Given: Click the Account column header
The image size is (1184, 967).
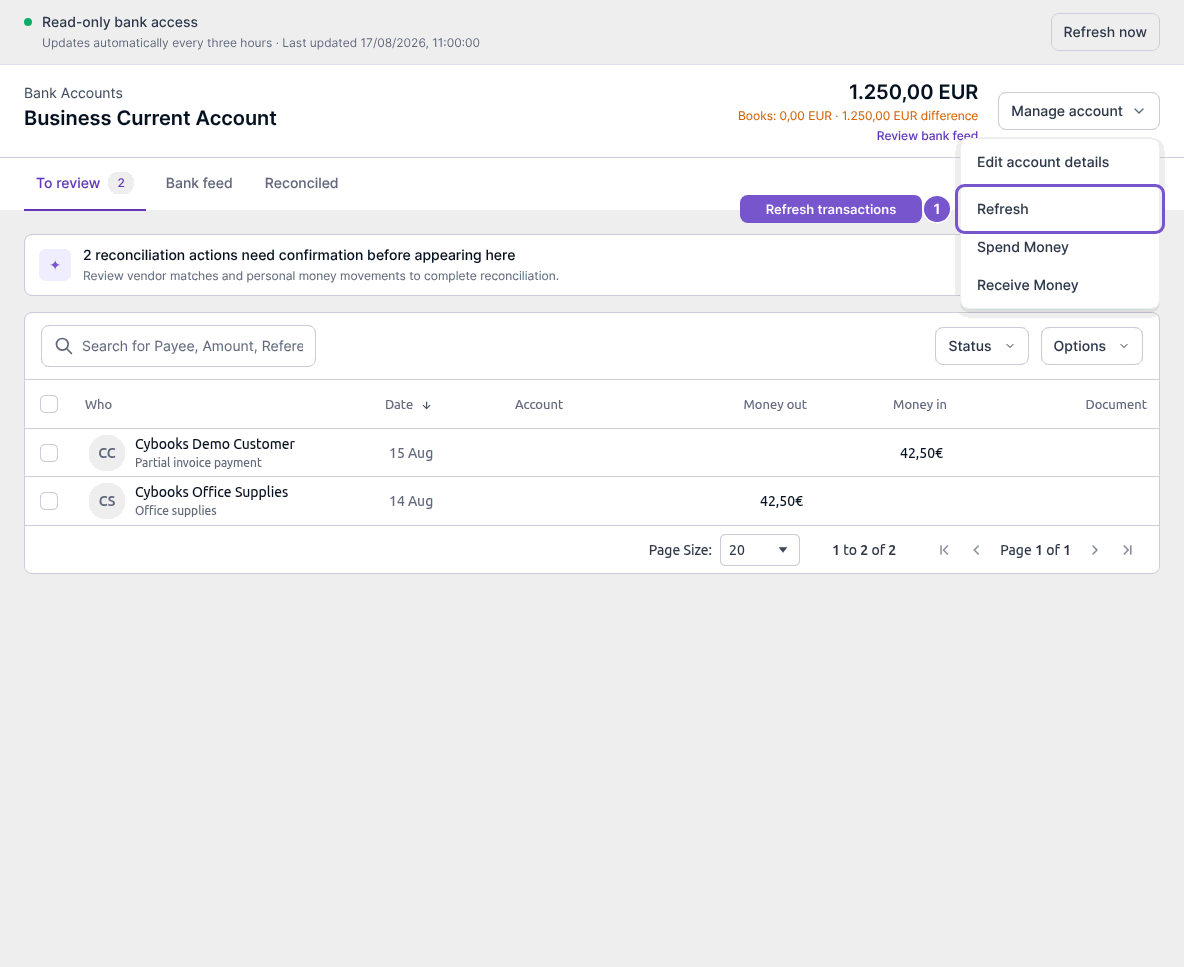Looking at the screenshot, I should 538,405.
